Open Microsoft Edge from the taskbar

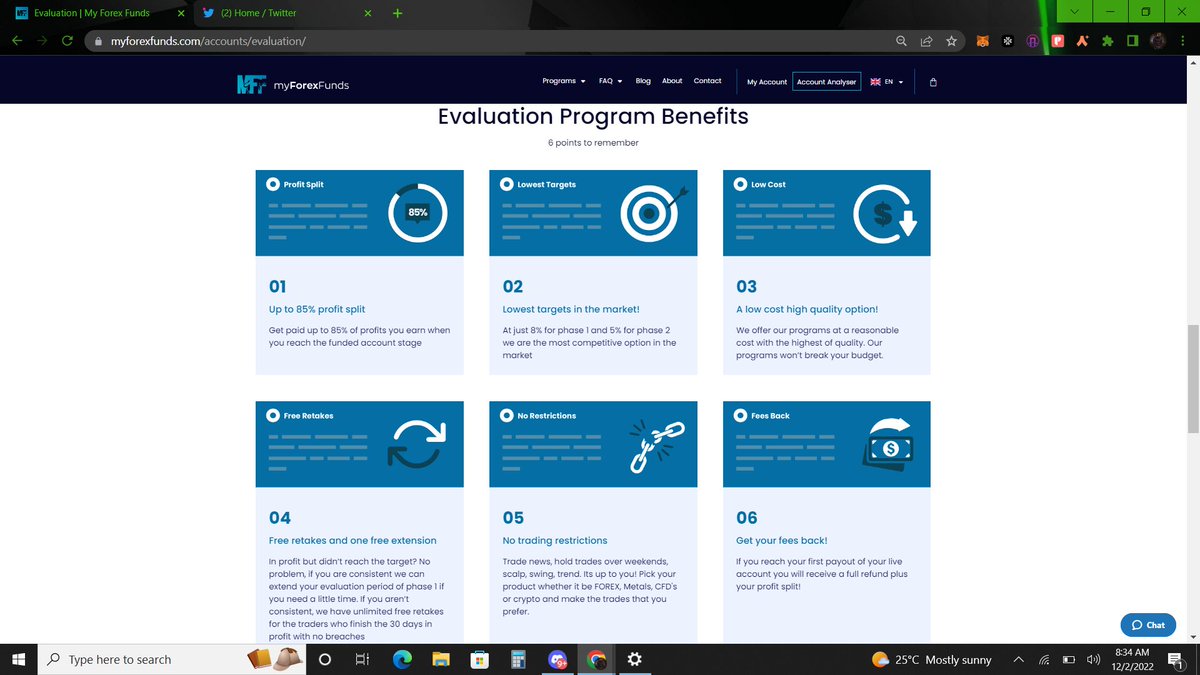(x=402, y=660)
